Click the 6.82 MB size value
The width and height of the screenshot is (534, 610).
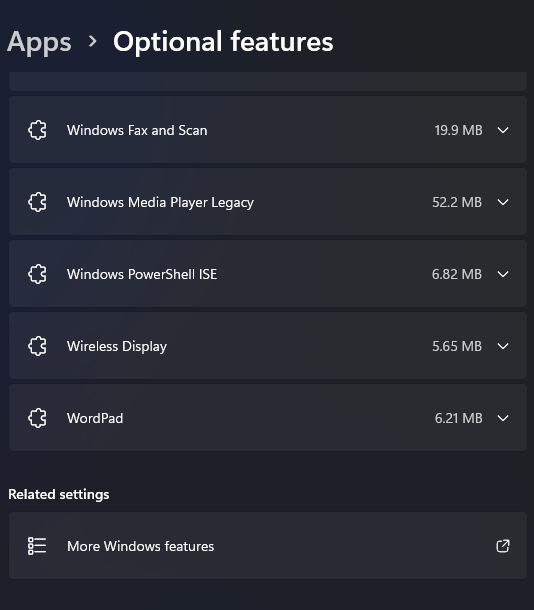[457, 274]
